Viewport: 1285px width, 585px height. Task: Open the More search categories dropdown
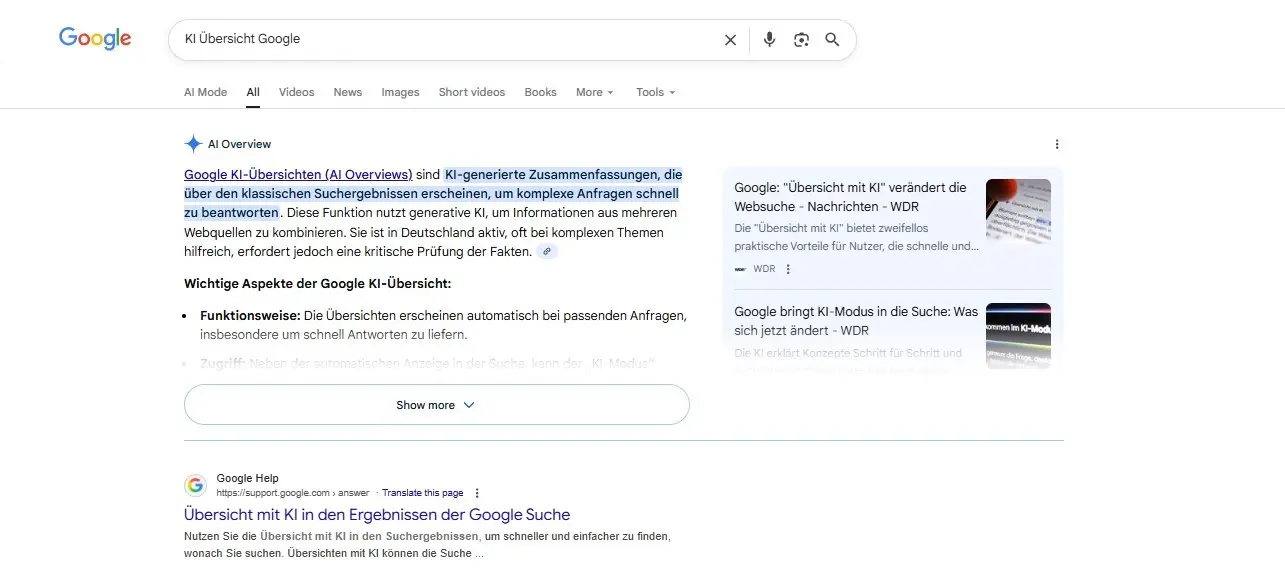coord(594,91)
